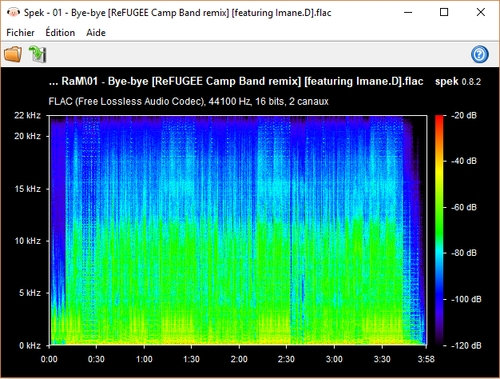Click the 10 kHz frequency label

tap(27, 241)
